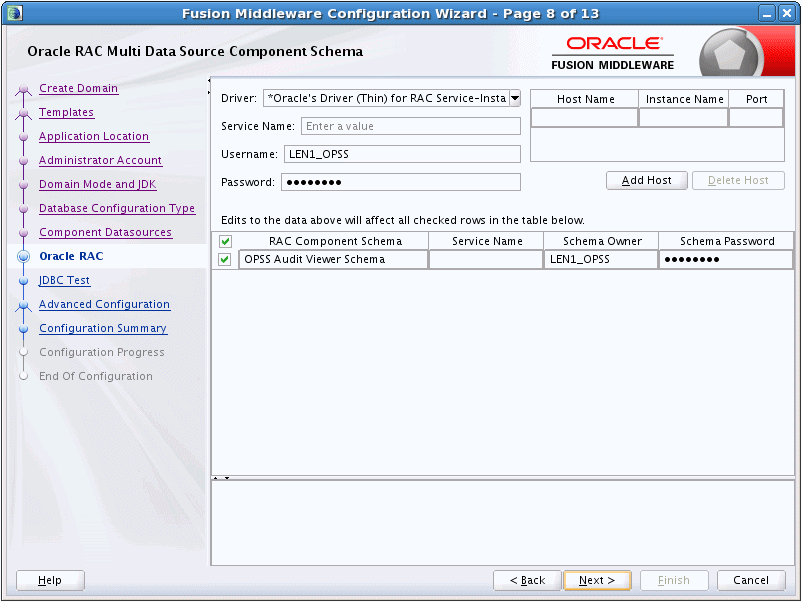Click the Help button
The width and height of the screenshot is (802, 602).
[50, 581]
